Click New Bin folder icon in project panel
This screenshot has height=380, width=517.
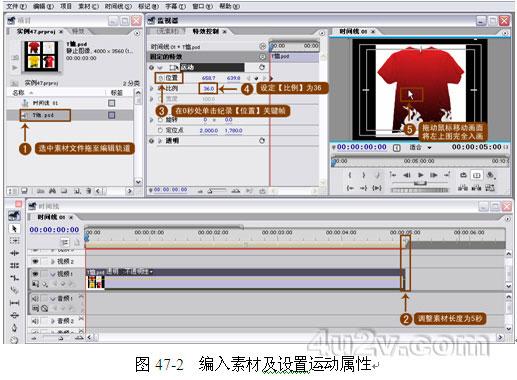tap(64, 191)
